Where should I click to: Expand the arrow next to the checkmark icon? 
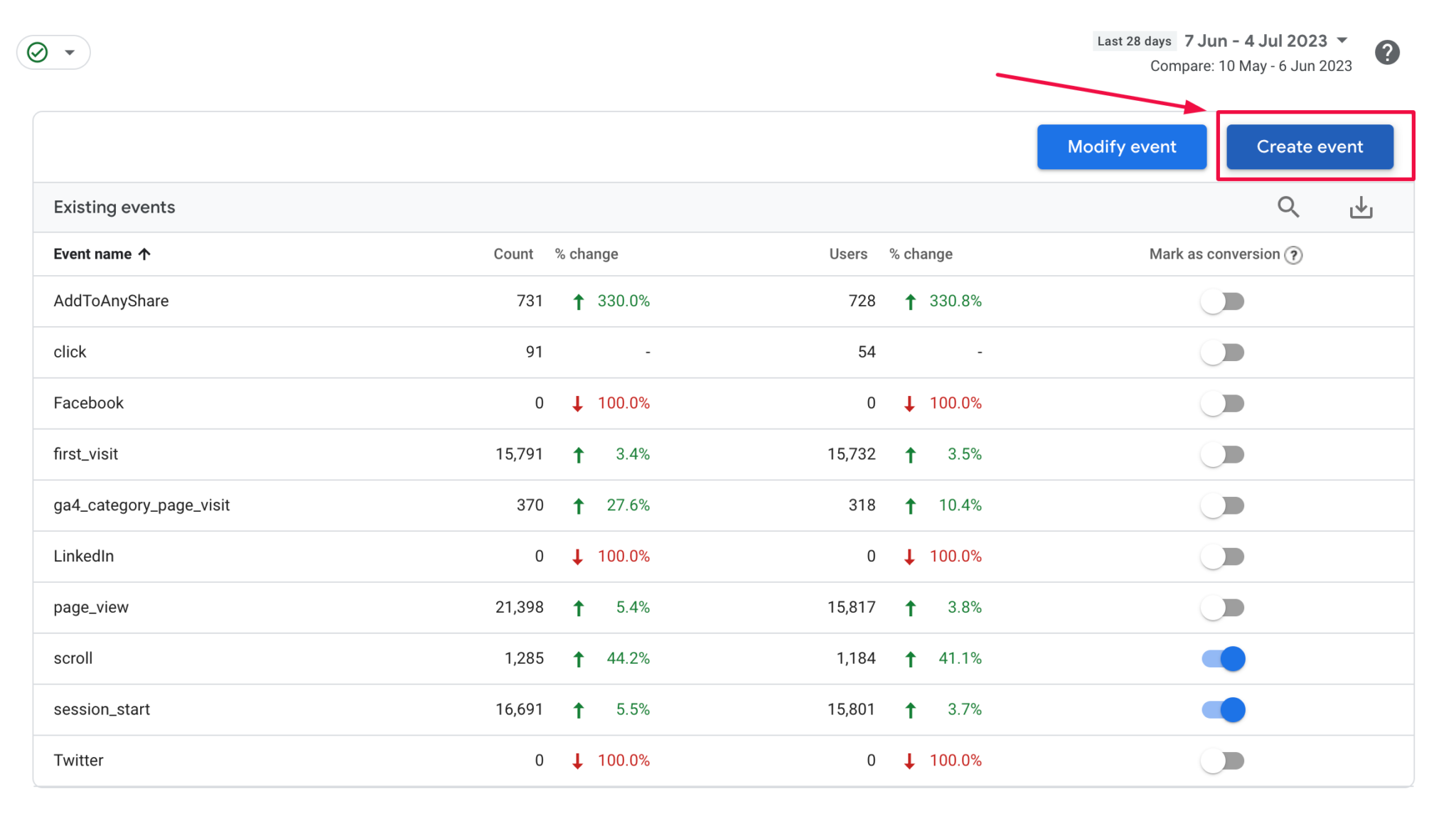click(x=69, y=52)
